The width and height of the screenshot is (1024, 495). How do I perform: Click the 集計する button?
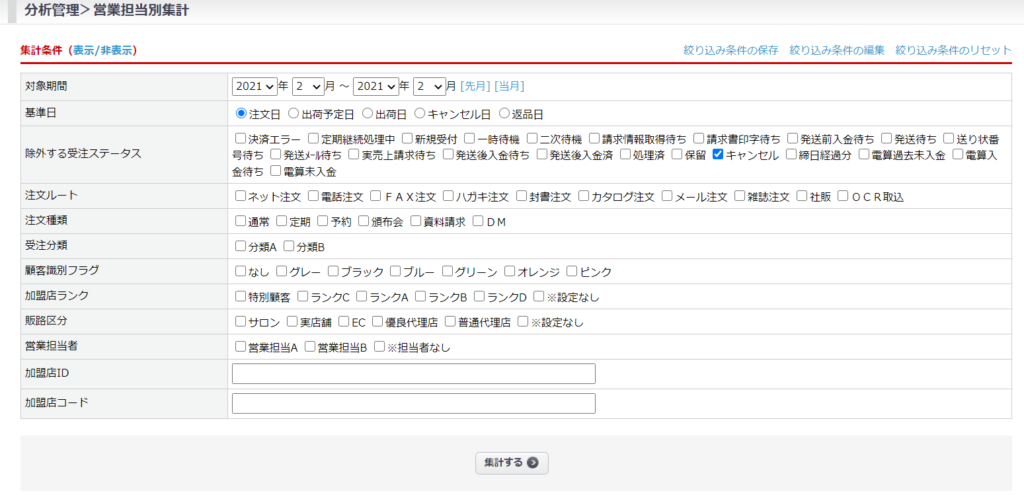(511, 463)
